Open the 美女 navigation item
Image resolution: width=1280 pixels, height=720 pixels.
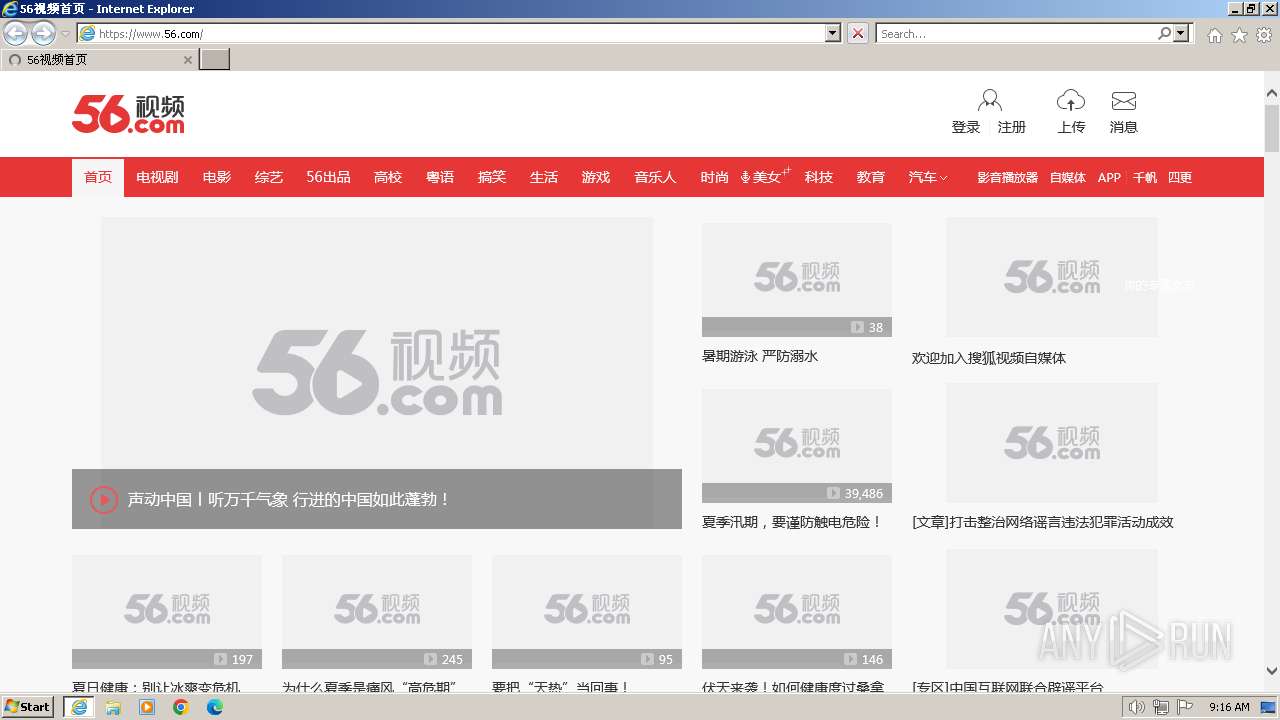pos(765,177)
